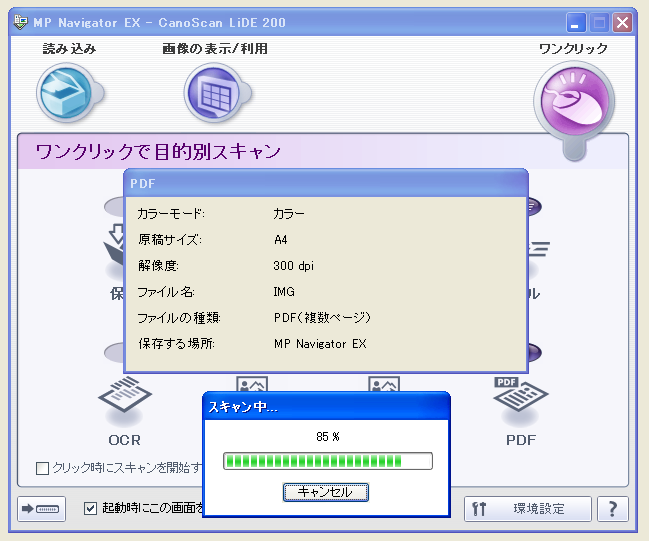The image size is (650, 542).
Task: Click the PDF tooltip panel title
Action: click(143, 183)
